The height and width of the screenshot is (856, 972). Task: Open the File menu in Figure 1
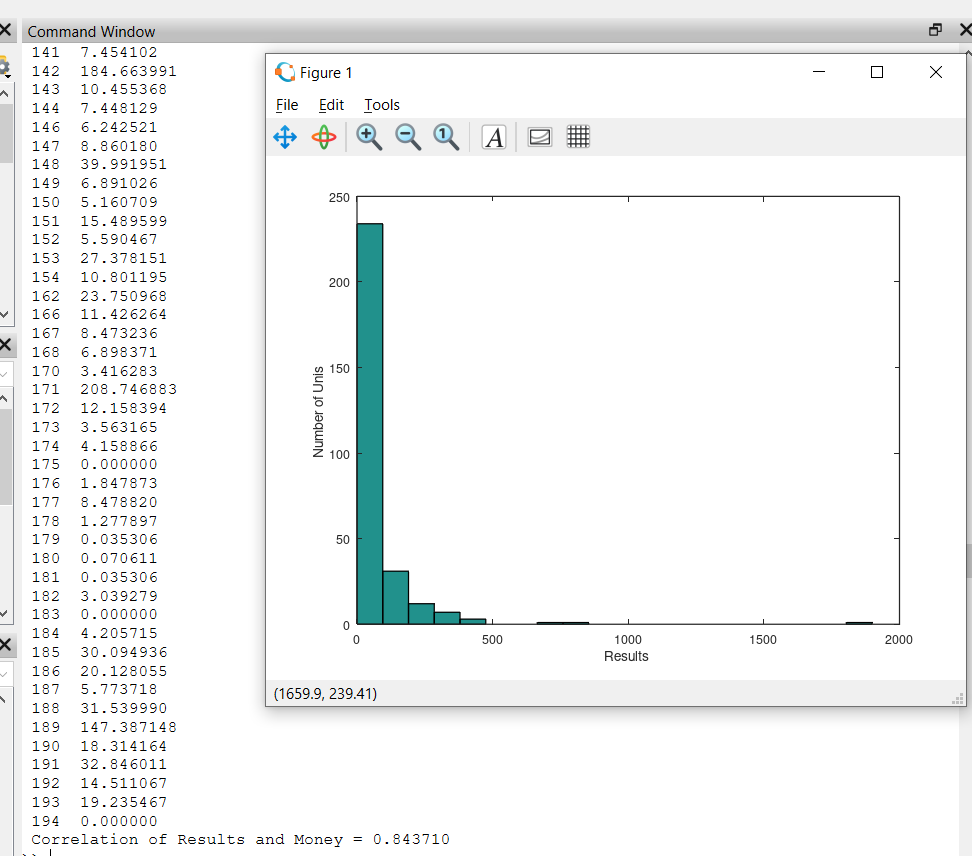coord(287,105)
